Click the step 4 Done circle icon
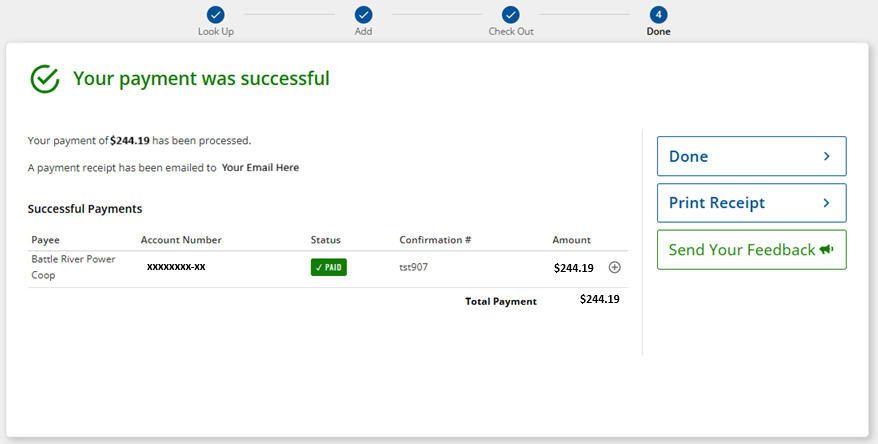The image size is (878, 444). point(658,15)
